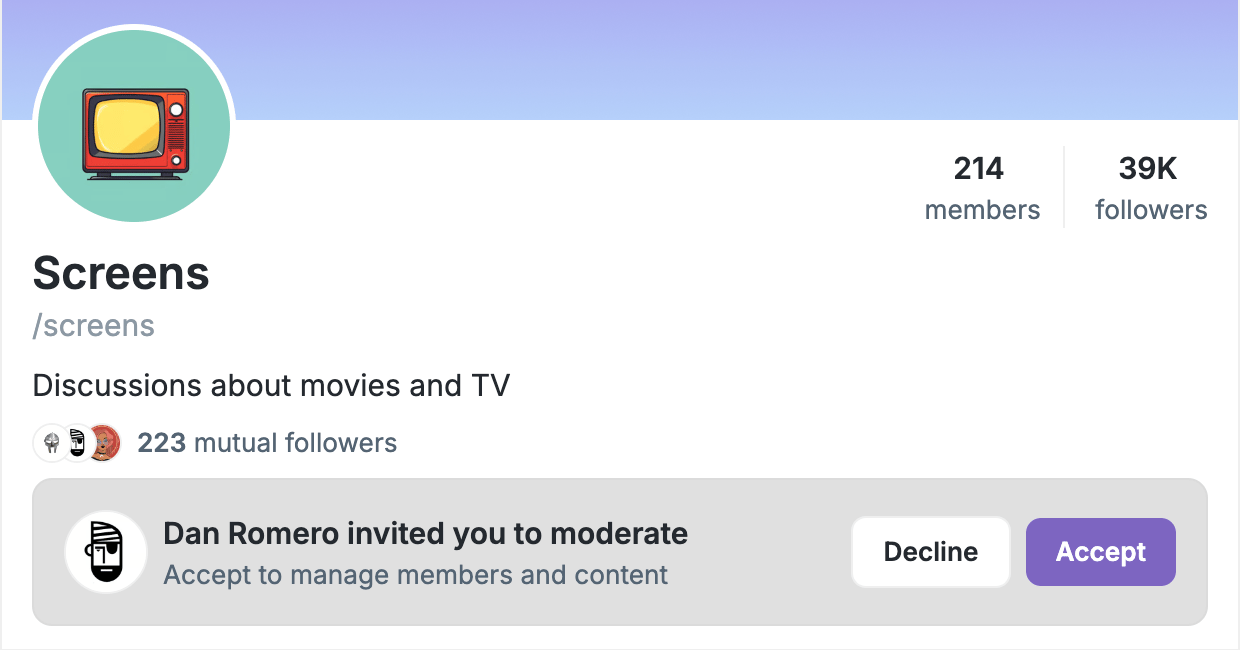
Task: Click 'Accept to manage members and content' subtitle
Action: (415, 575)
